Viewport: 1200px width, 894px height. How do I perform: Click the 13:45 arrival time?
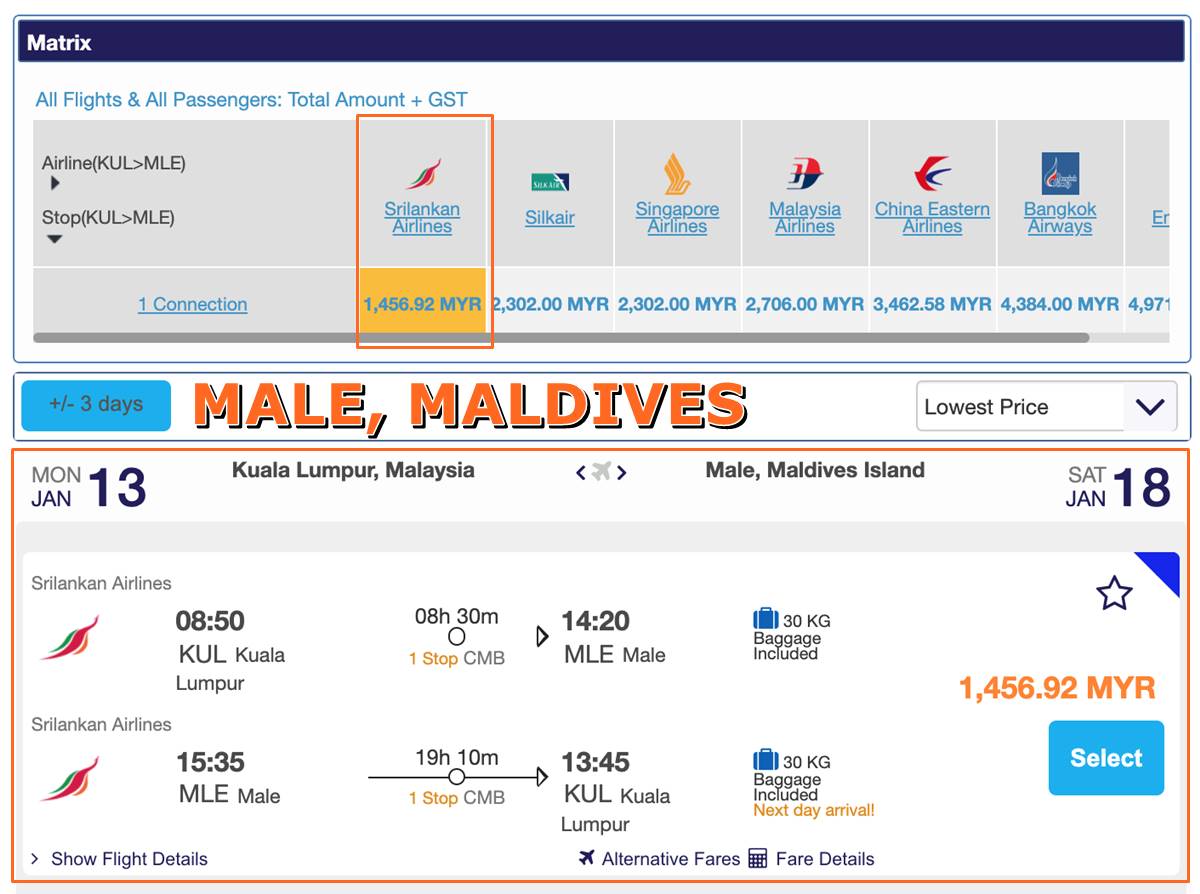tap(596, 762)
